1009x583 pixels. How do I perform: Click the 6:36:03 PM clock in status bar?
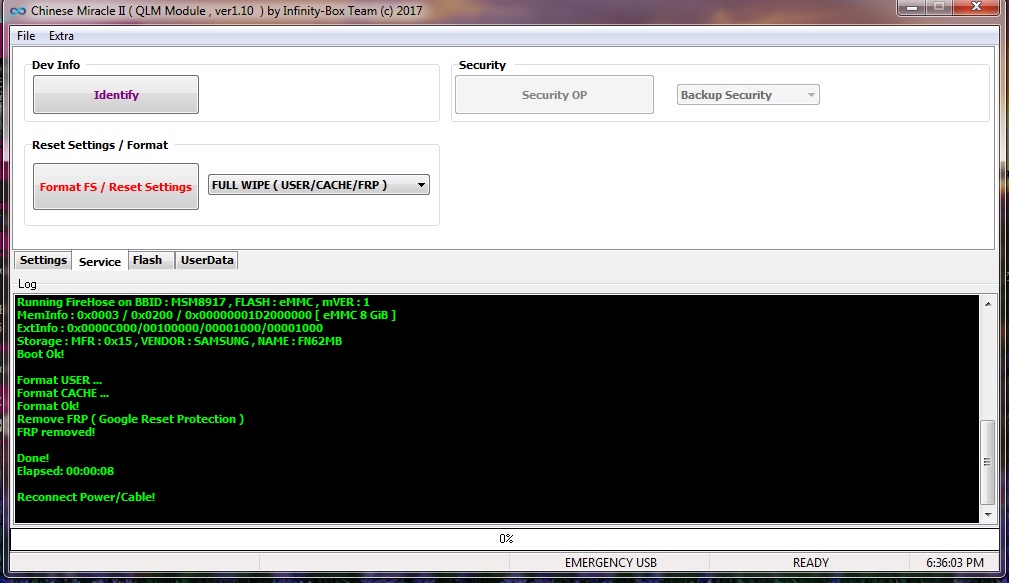955,562
